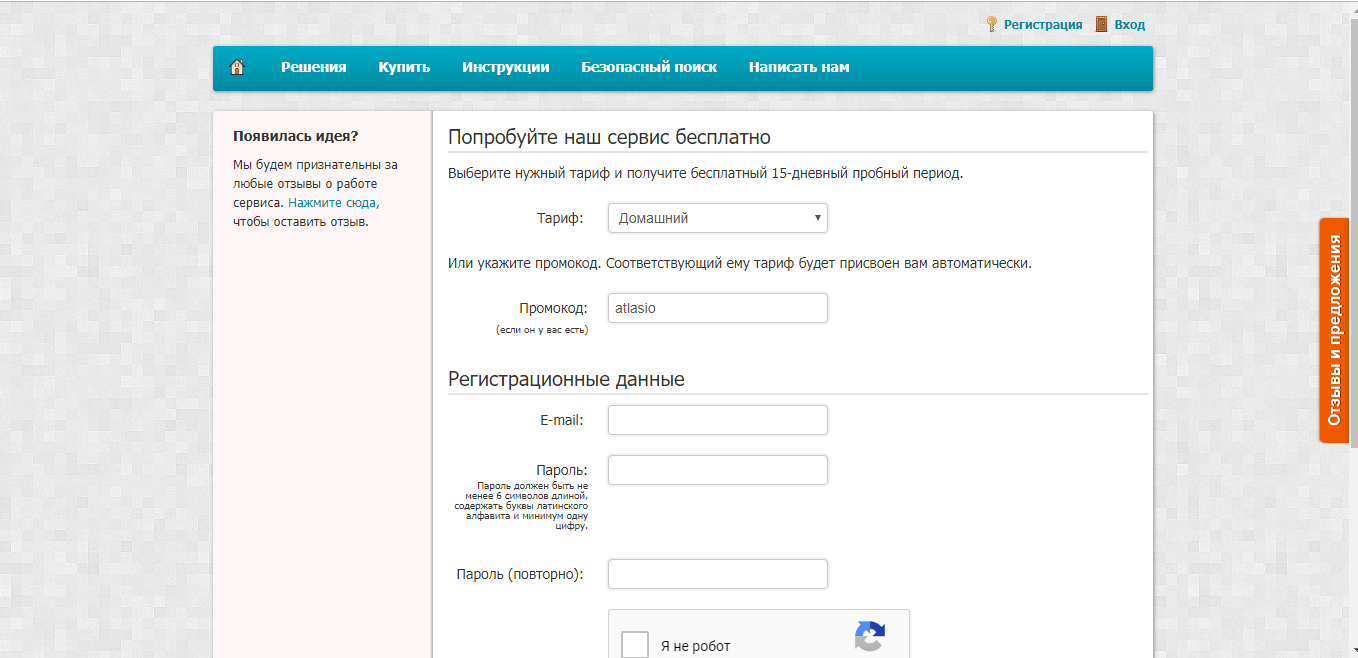
Task: Open the Решения menu item
Action: [x=313, y=68]
